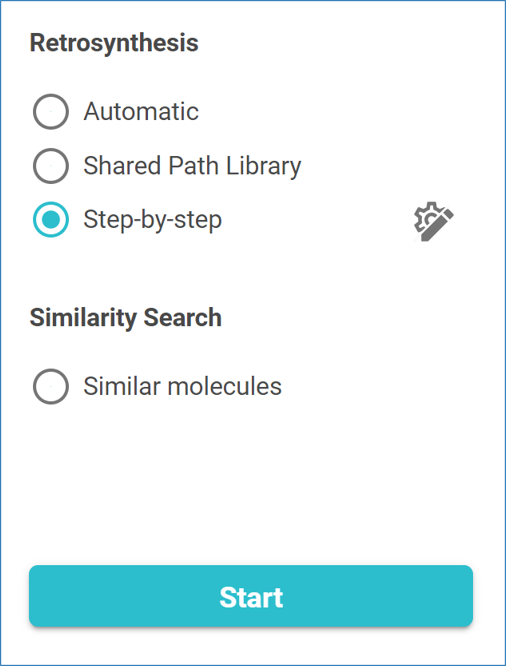The height and width of the screenshot is (666, 506).
Task: Switch retrosynthesis mode to Automatic
Action: click(51, 111)
